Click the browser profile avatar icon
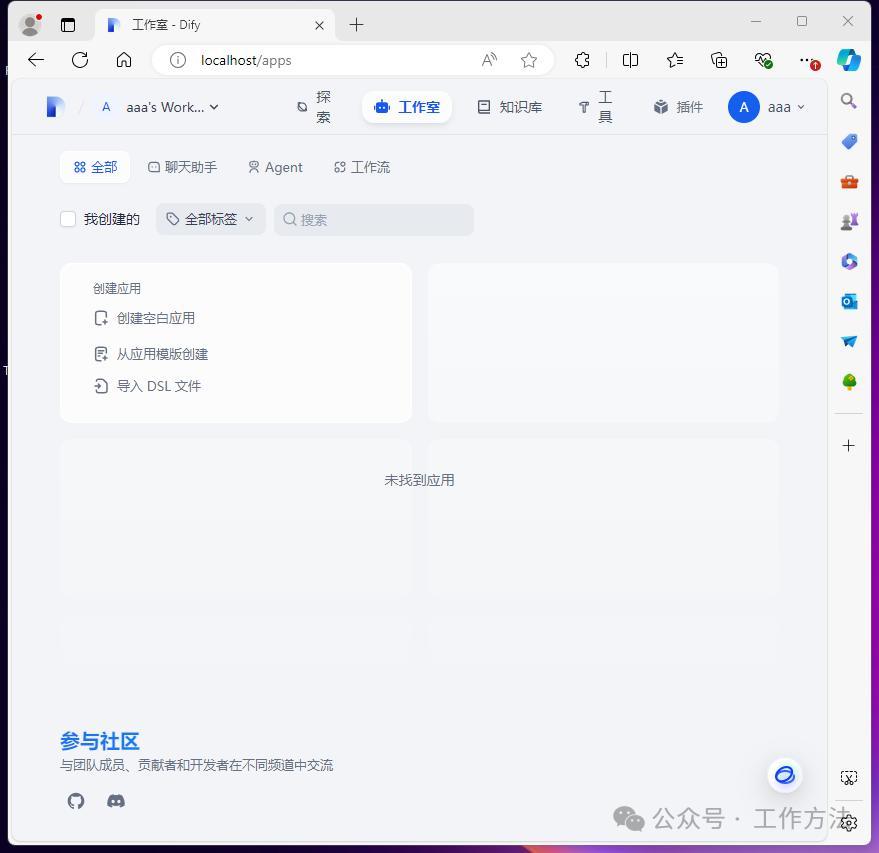 pyautogui.click(x=30, y=25)
